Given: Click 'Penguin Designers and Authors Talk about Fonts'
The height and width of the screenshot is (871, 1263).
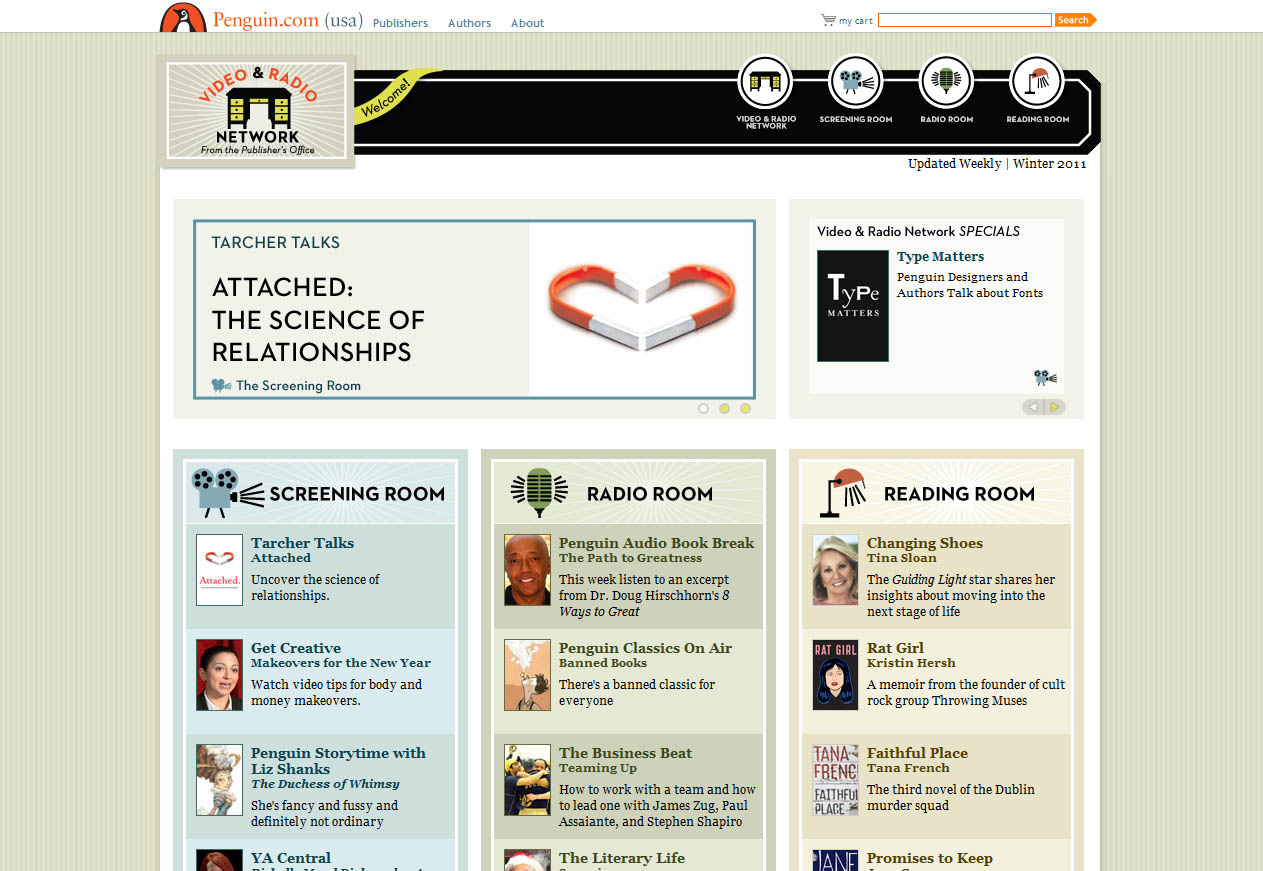Looking at the screenshot, I should pyautogui.click(x=970, y=285).
